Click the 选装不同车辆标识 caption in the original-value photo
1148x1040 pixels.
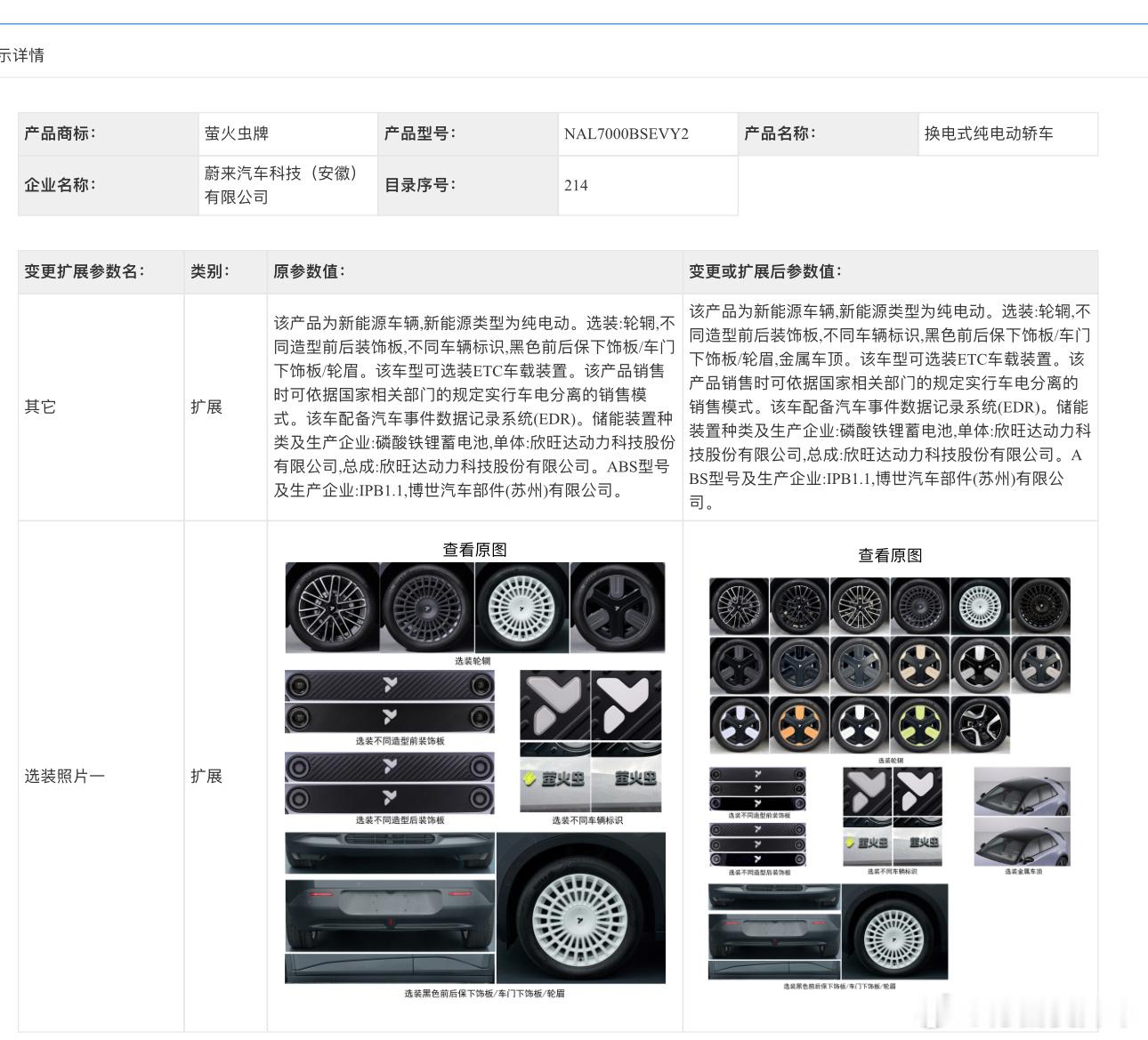(587, 820)
